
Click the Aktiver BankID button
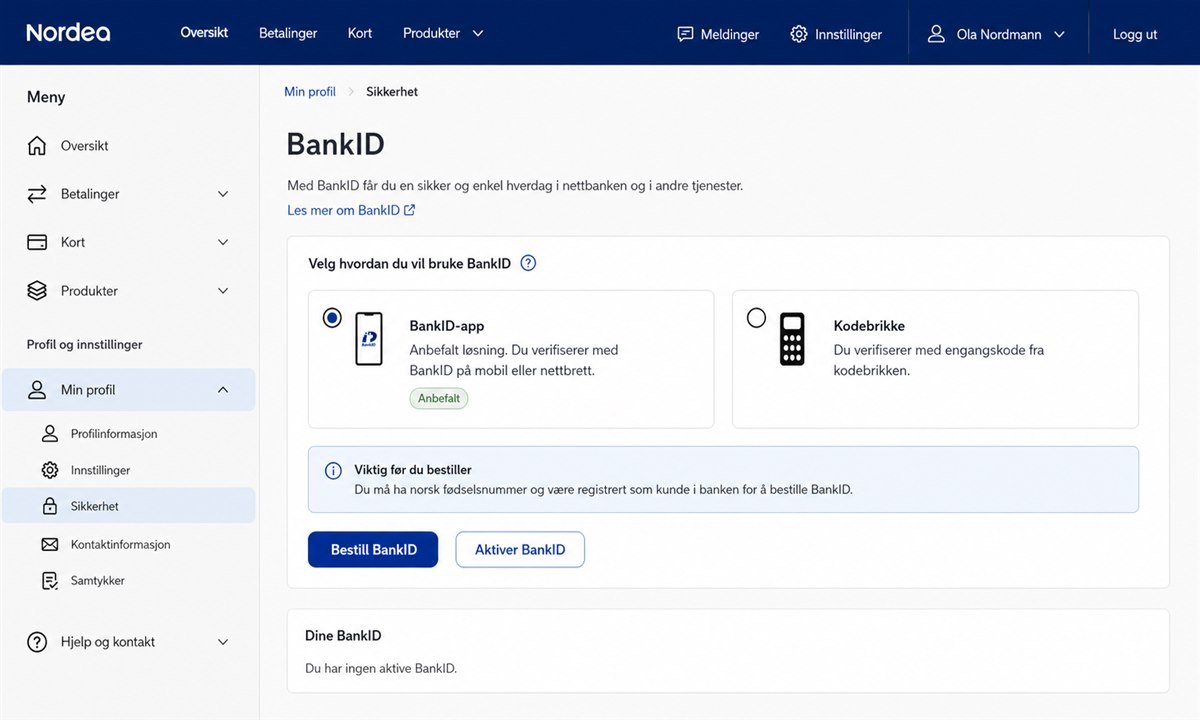[520, 549]
